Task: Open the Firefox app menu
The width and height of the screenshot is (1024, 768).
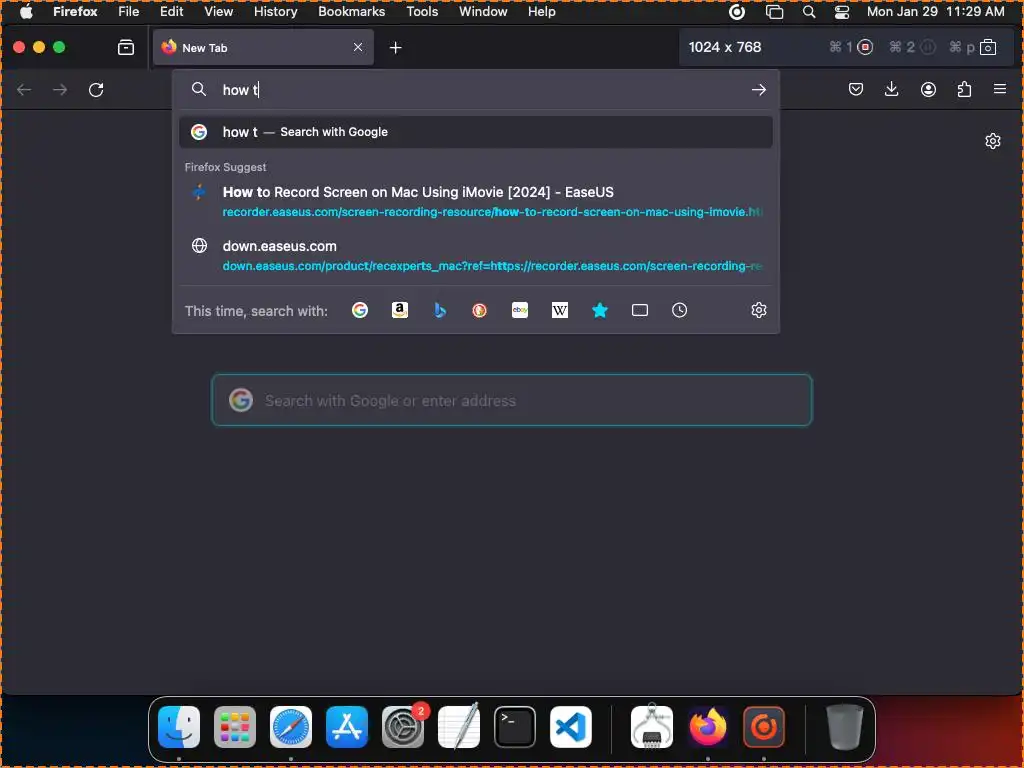Action: 75,12
